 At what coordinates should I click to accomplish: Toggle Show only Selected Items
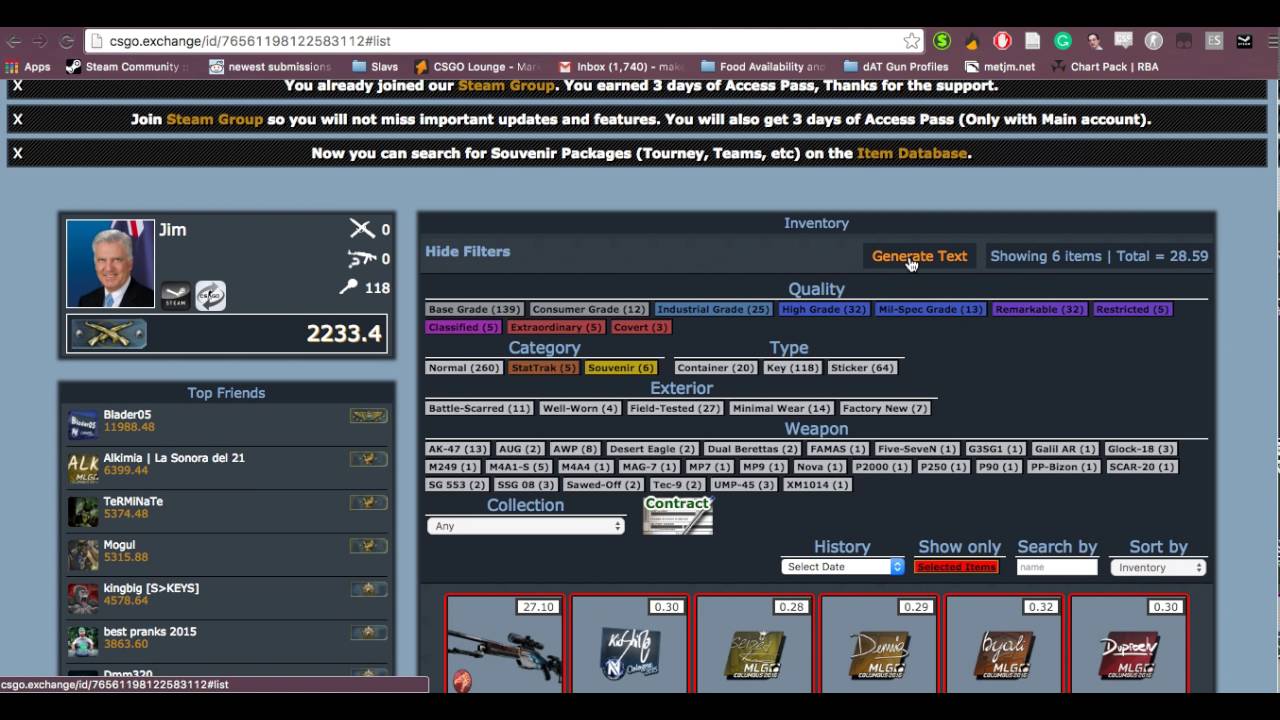coord(957,567)
